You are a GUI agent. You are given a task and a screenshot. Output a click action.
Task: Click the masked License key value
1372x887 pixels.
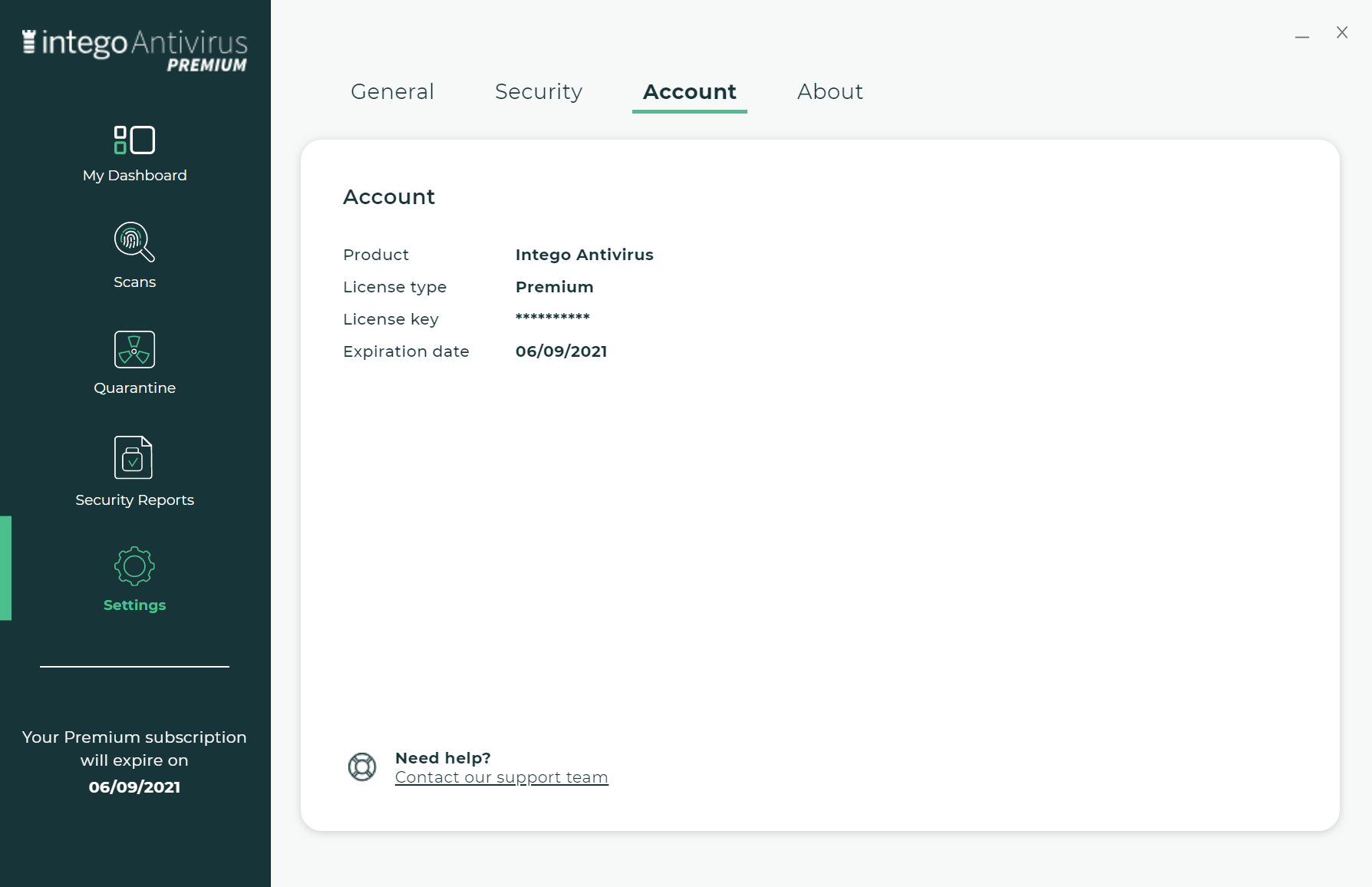(552, 318)
